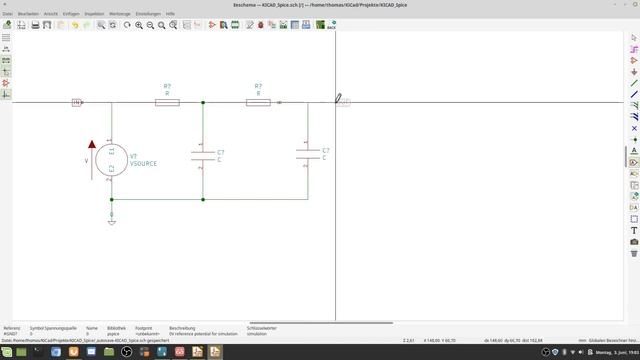640x360 pixels.
Task: Assign footprints to symbols
Action: [x=272, y=25]
